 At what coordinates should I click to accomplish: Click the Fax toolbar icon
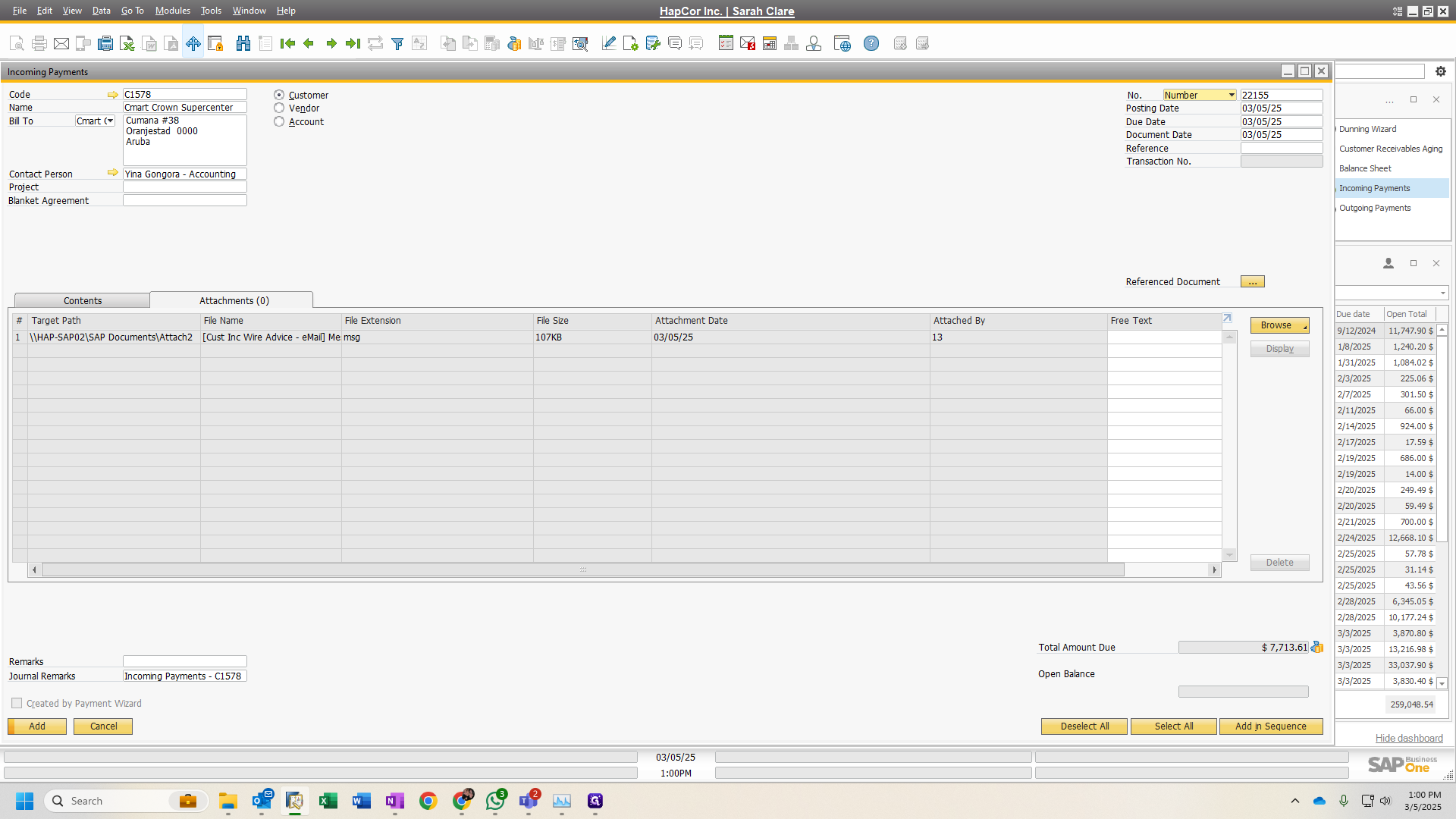[105, 43]
